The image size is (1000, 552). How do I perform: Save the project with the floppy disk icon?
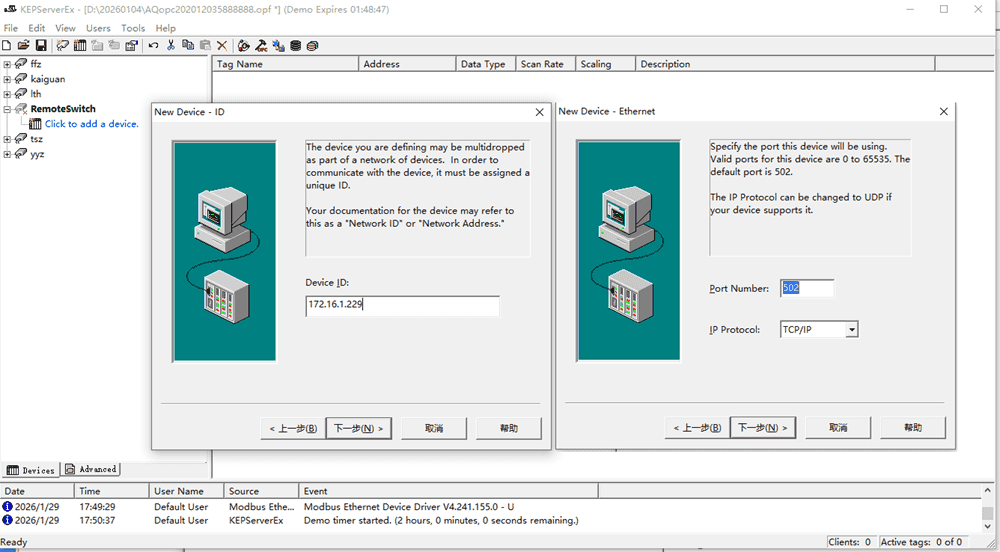click(x=41, y=46)
